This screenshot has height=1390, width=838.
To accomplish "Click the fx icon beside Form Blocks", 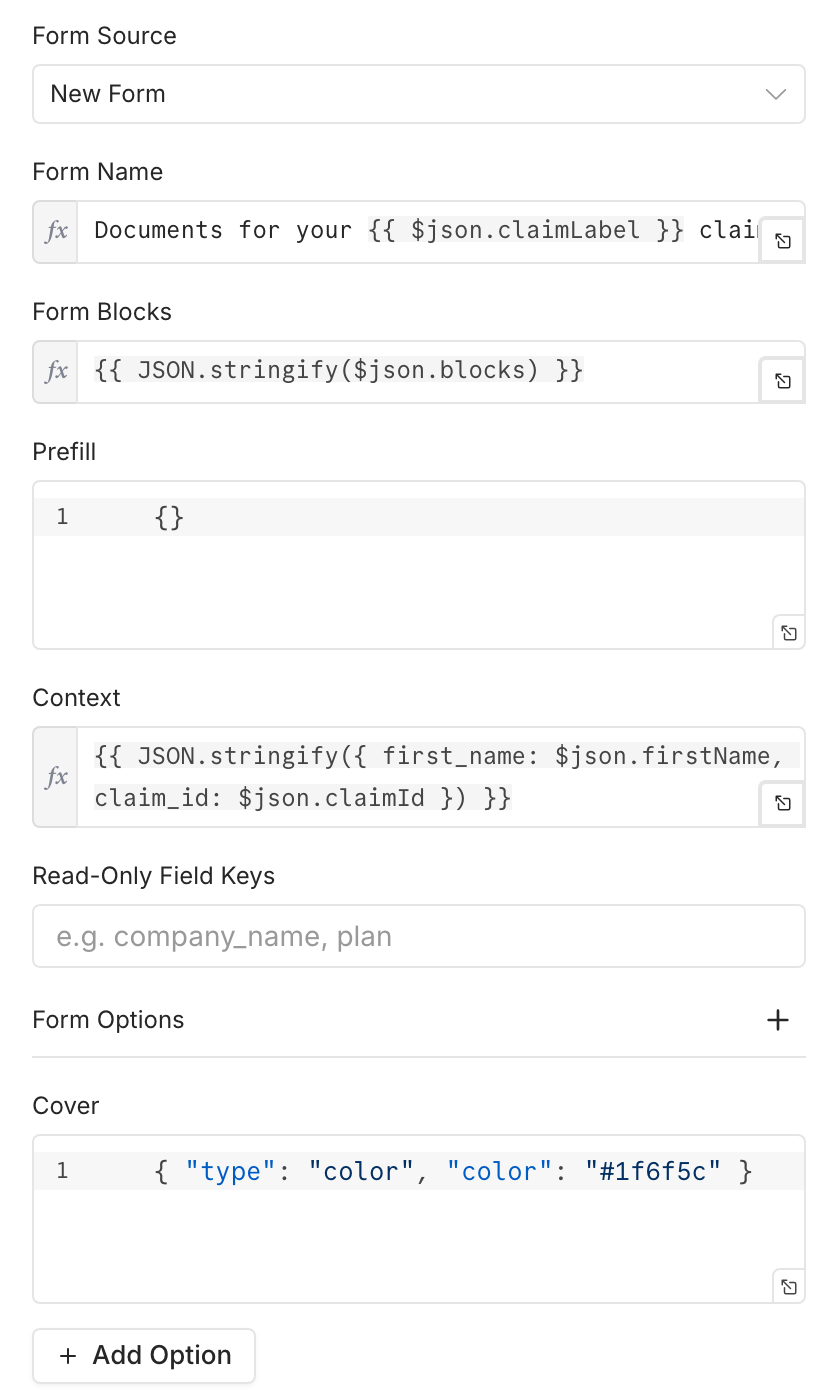I will click(x=56, y=371).
